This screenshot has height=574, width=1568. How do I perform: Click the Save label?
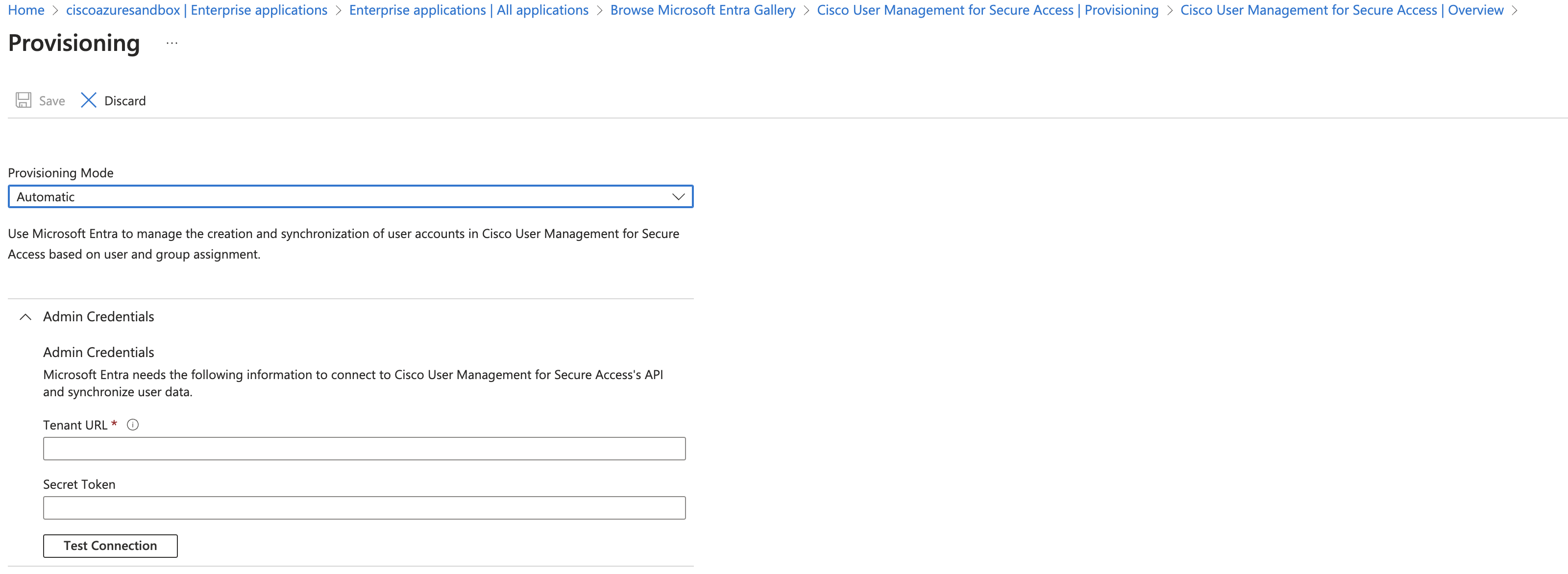click(x=52, y=101)
